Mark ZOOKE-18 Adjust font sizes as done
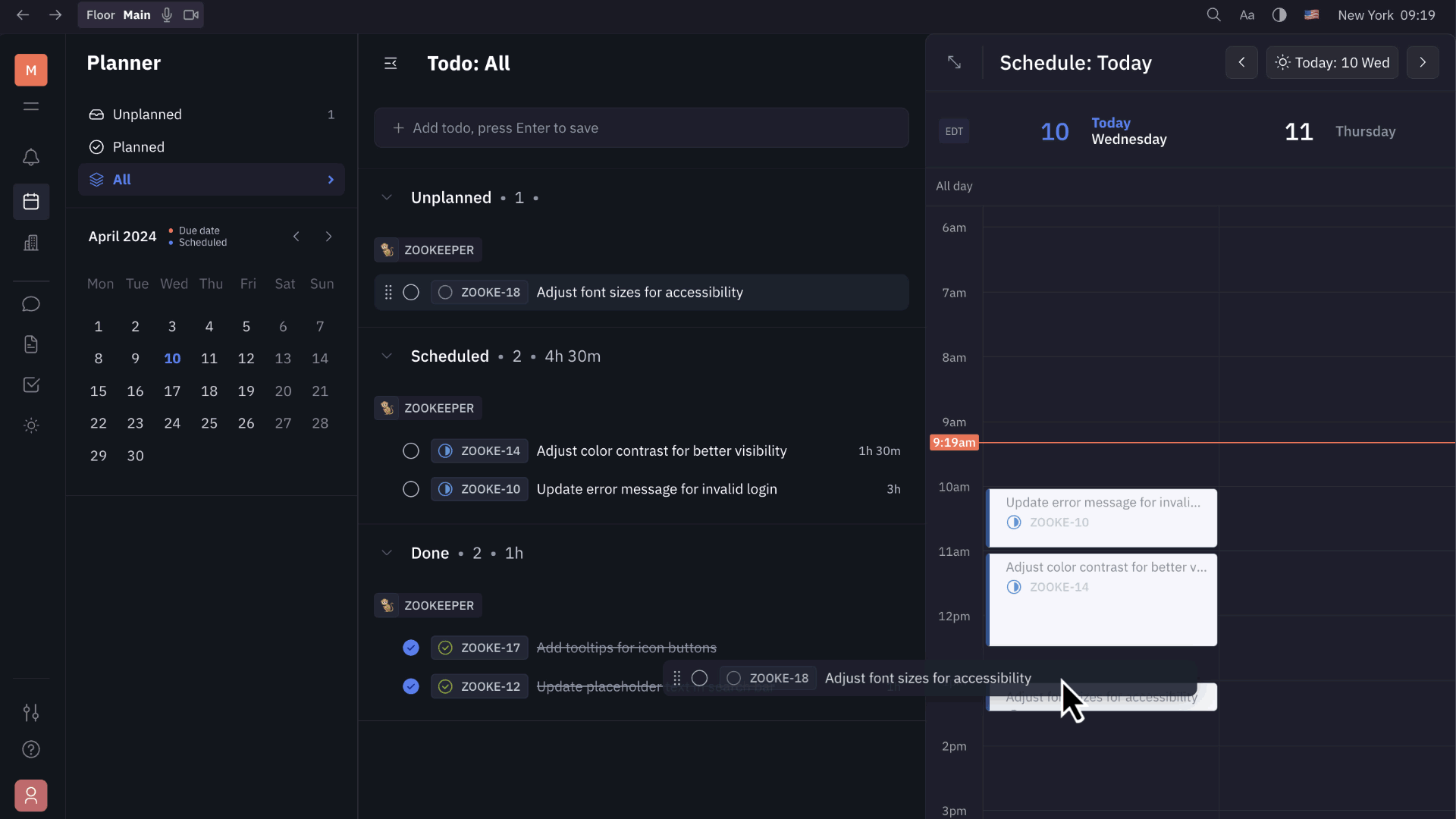Screen dimensions: 1456x819 pyautogui.click(x=410, y=292)
